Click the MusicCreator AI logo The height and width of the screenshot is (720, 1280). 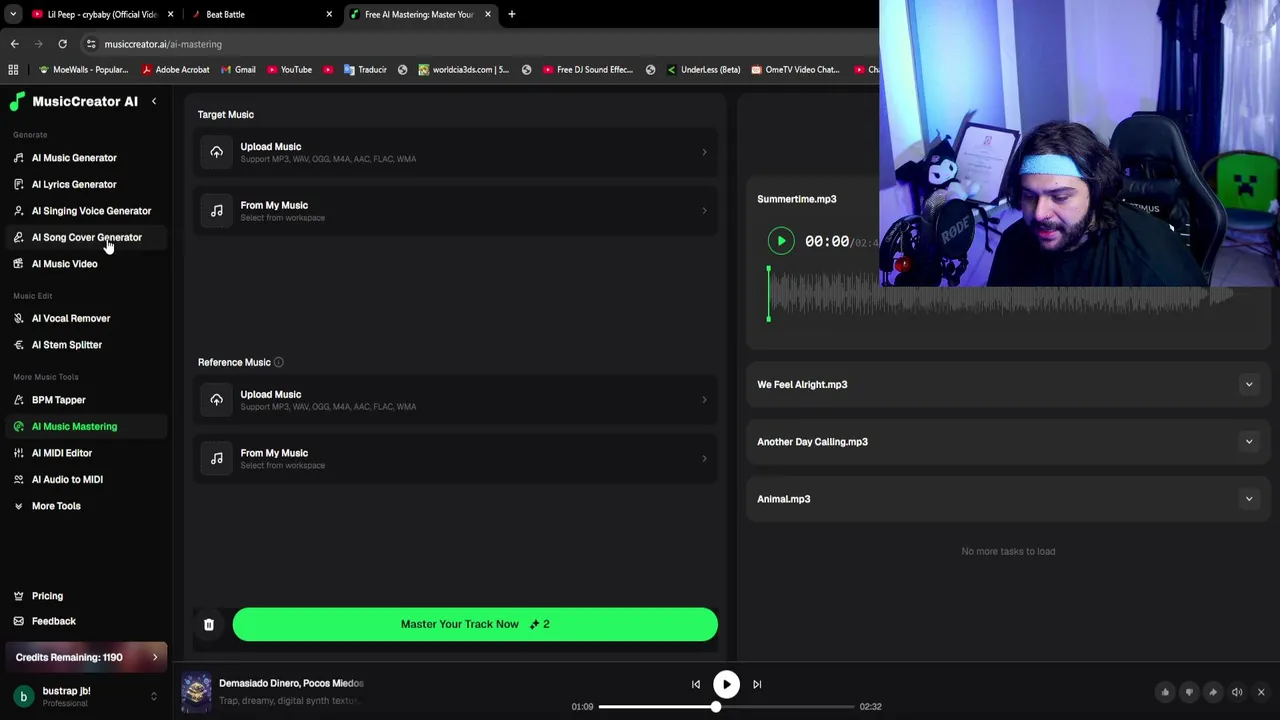coord(73,101)
